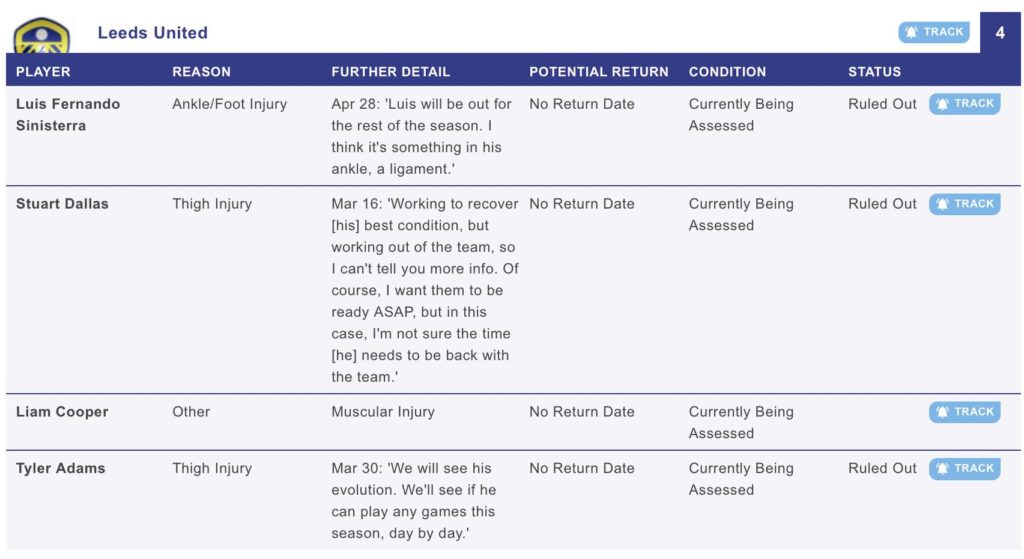Open Liam Cooper player name
The image size is (1024, 559).
point(62,412)
